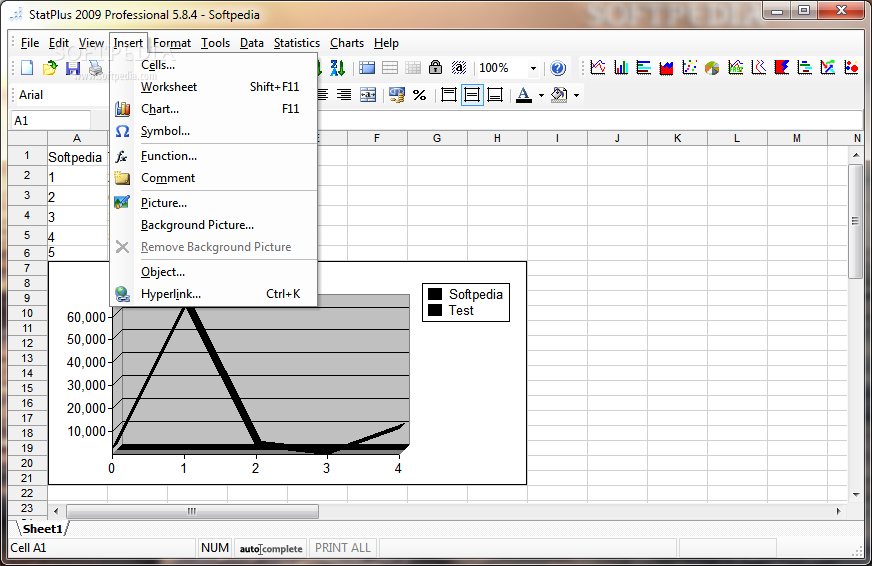
Task: Open the font color dropdown arrow
Action: pos(541,96)
